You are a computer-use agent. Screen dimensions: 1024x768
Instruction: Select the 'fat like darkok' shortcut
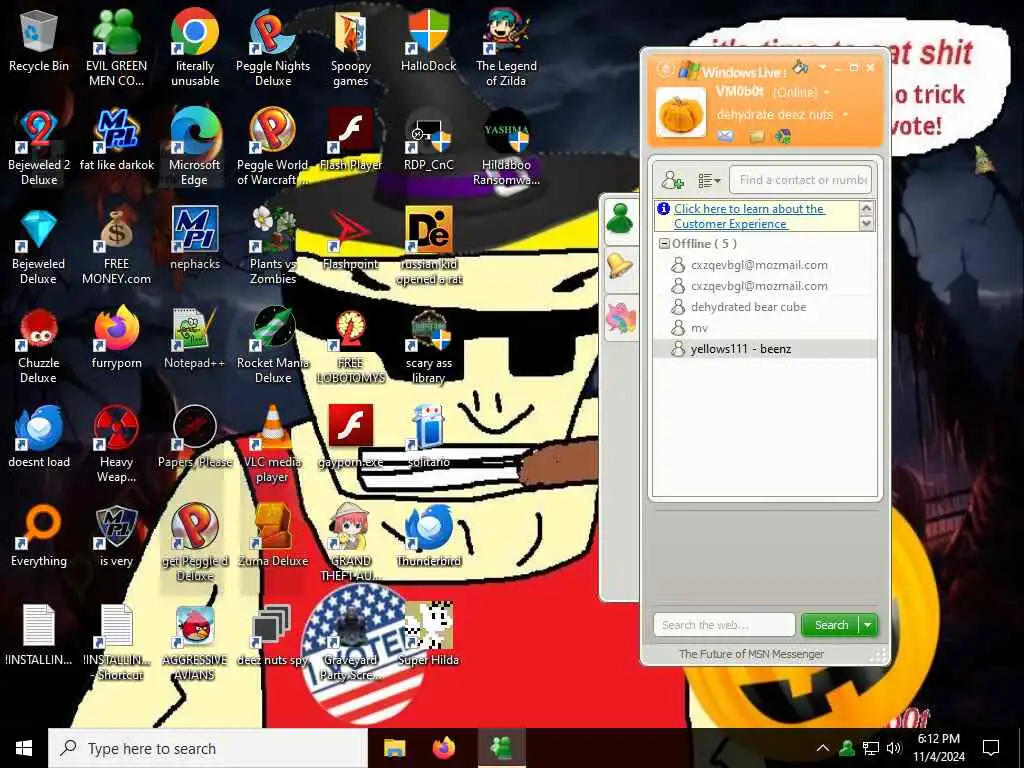click(116, 141)
